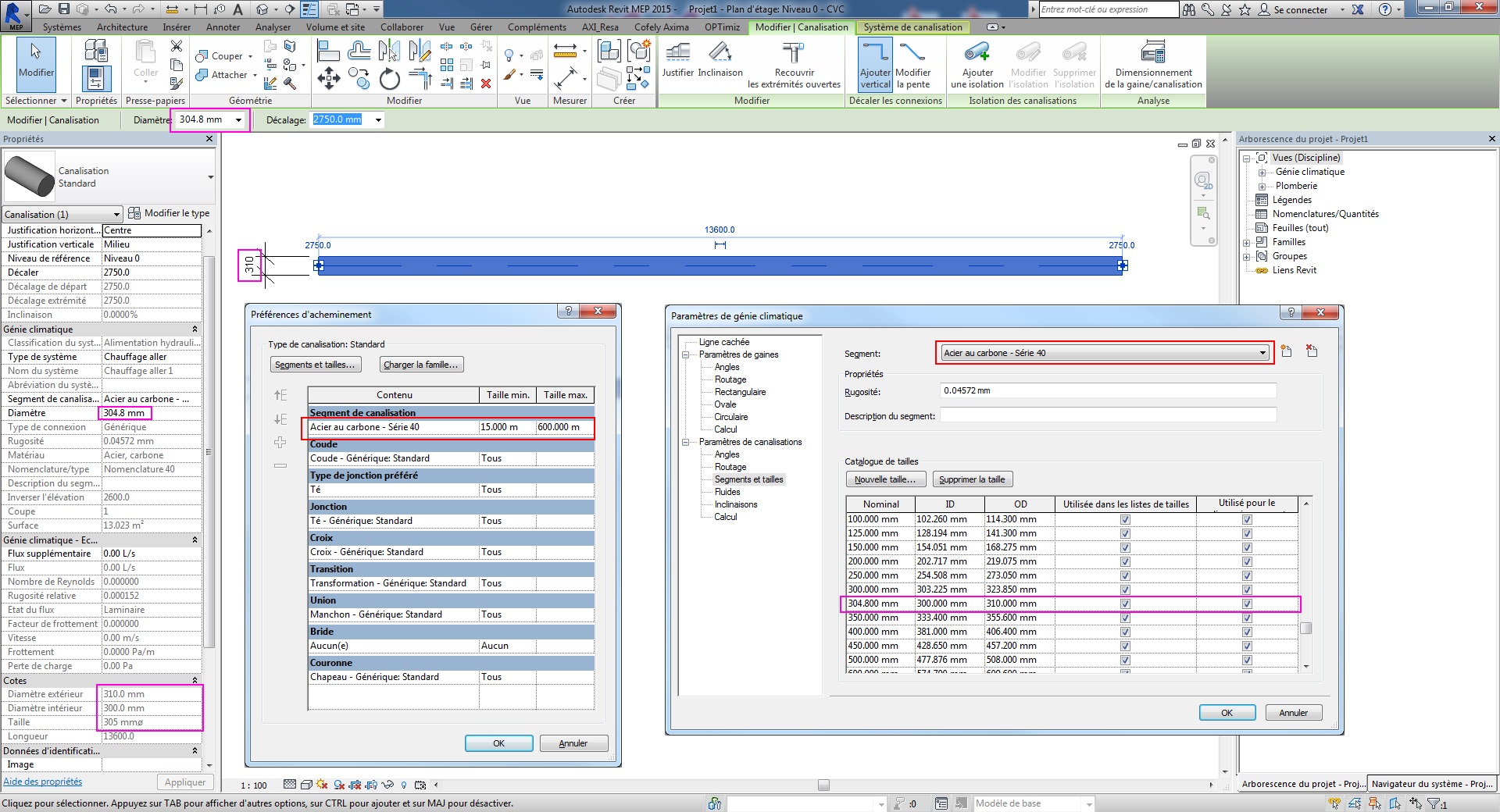Click the Move tool icon in Modifier panel
This screenshot has height=812, width=1500.
pos(329,79)
